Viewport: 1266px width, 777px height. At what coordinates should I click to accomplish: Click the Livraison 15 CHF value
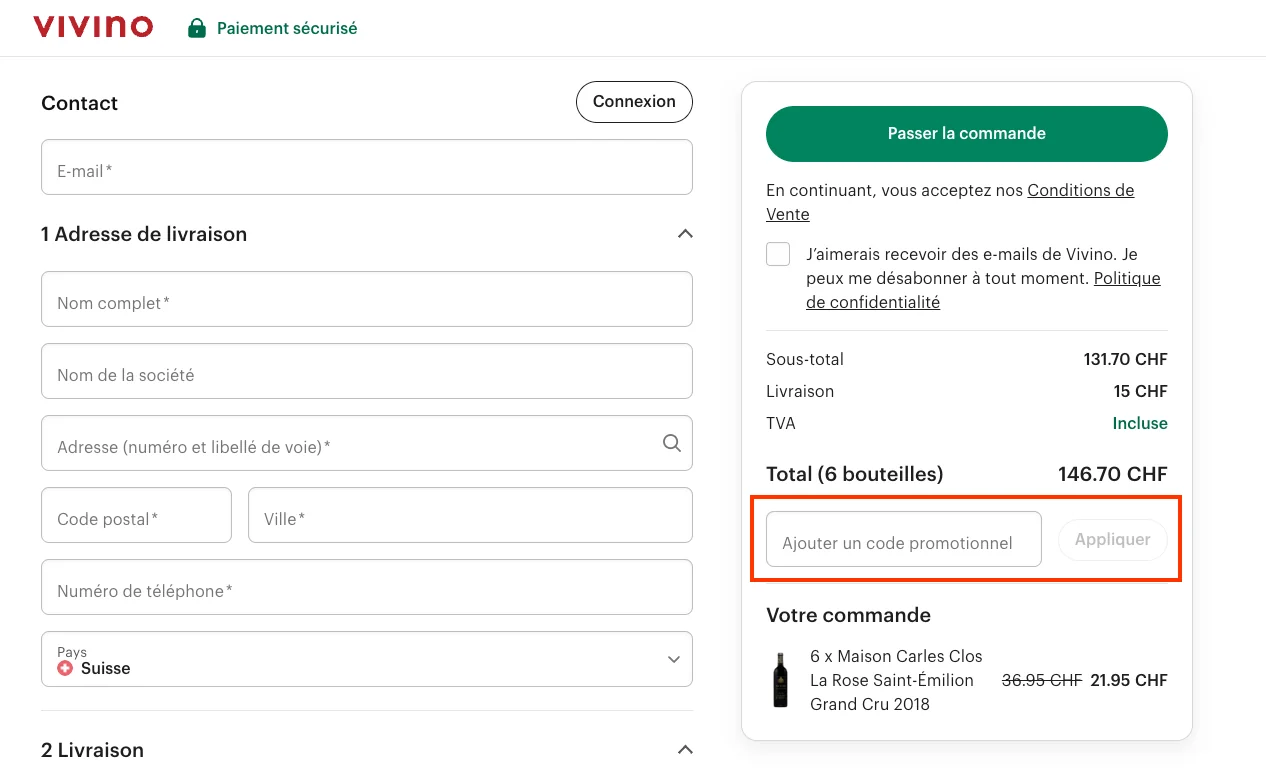click(x=1141, y=391)
